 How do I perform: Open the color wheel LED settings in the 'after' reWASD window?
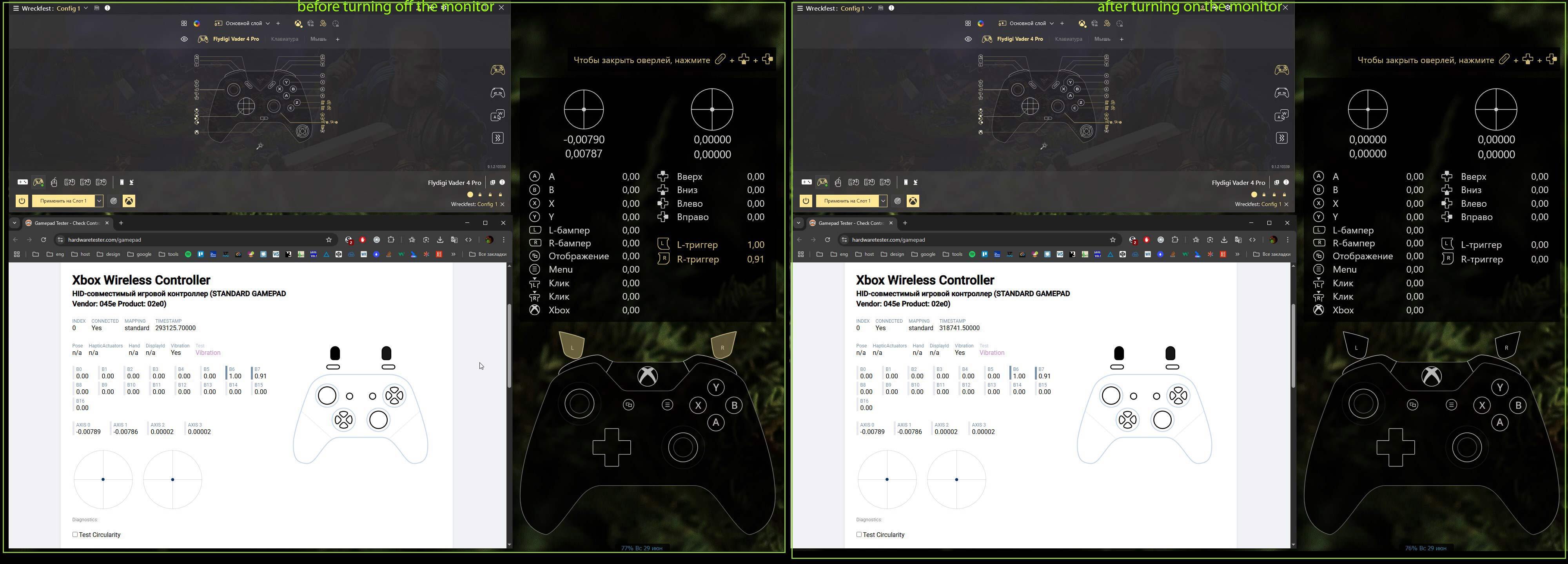pyautogui.click(x=981, y=24)
